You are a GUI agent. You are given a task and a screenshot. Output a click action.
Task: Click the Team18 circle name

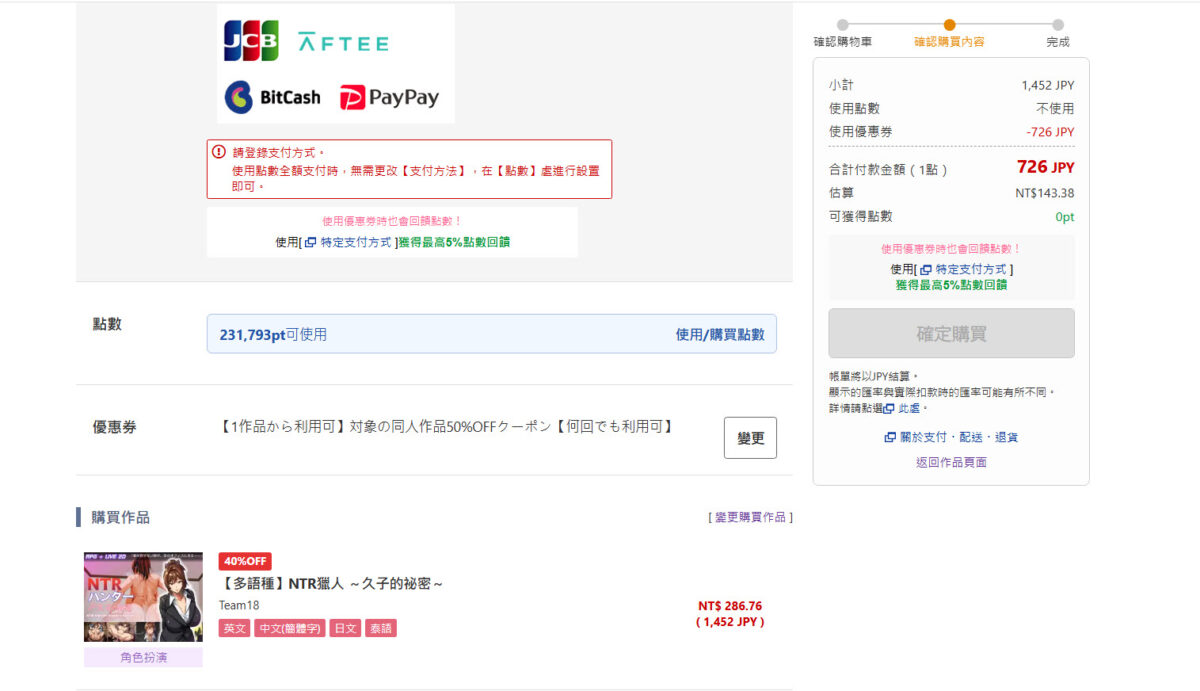point(239,605)
